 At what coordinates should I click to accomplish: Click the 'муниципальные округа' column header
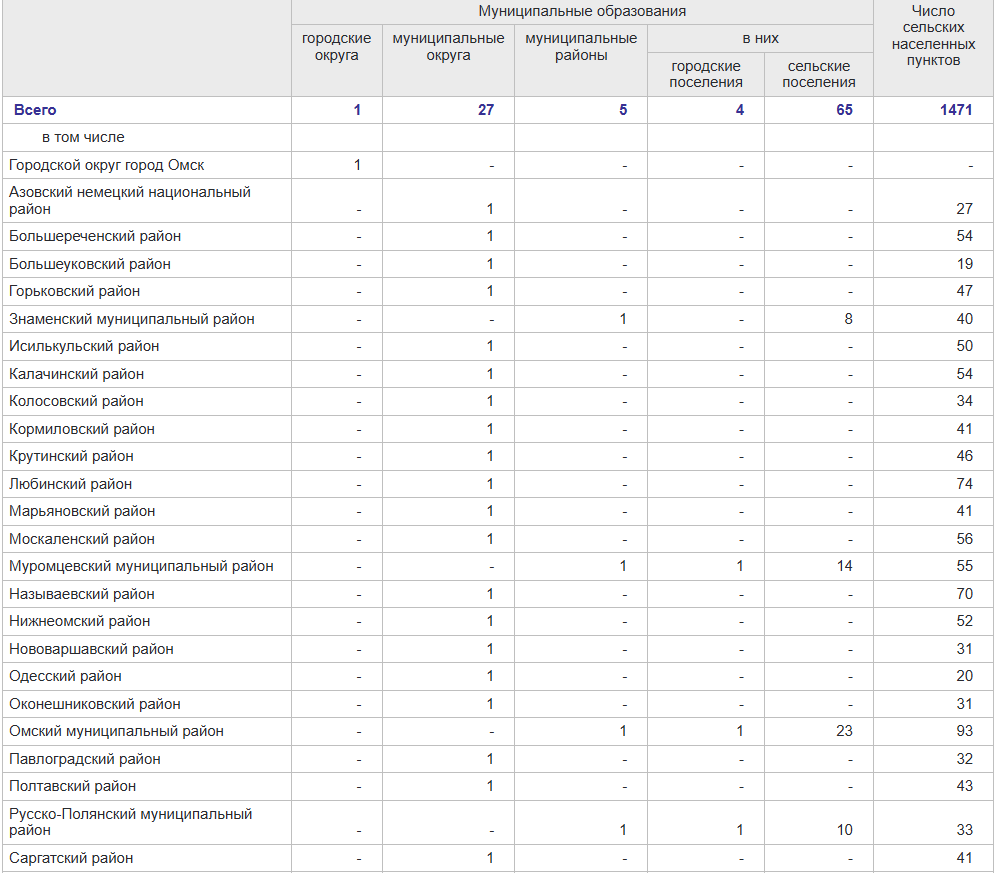(x=448, y=47)
